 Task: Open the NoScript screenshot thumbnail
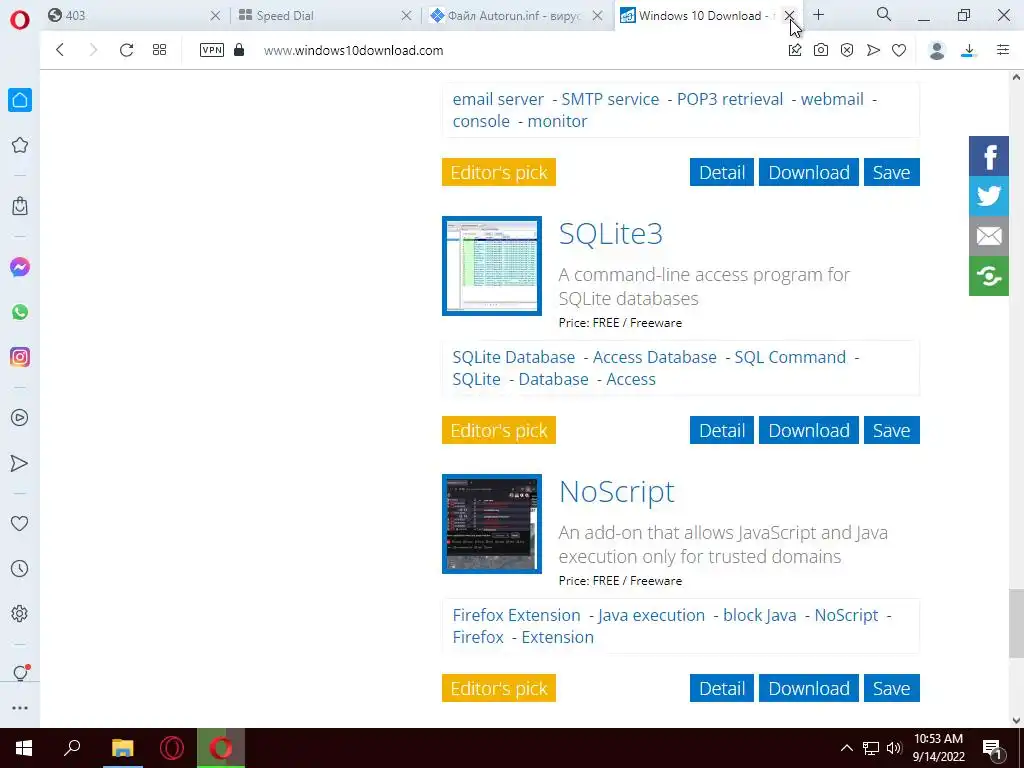click(492, 524)
